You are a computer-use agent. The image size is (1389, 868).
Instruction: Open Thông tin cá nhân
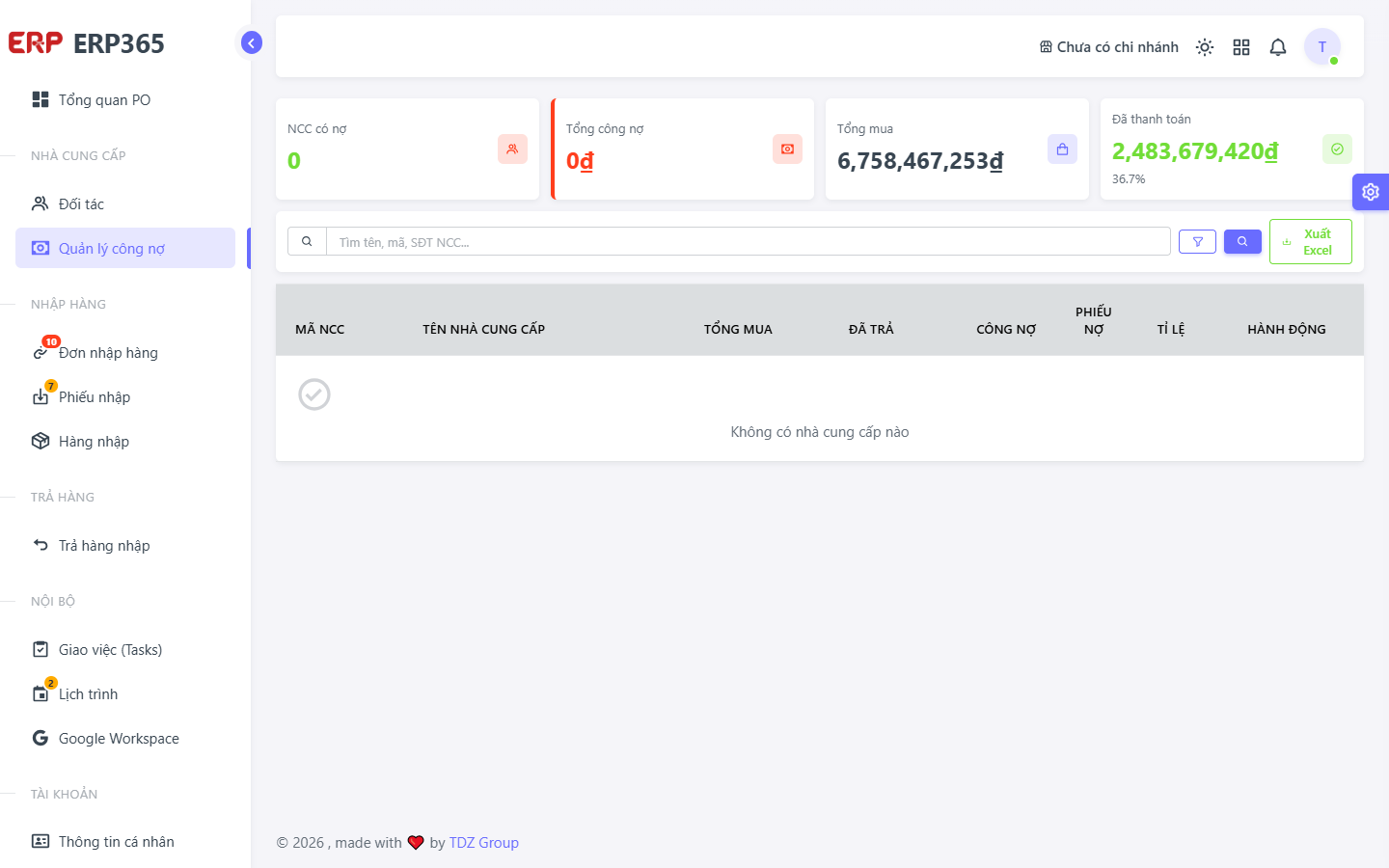click(125, 841)
